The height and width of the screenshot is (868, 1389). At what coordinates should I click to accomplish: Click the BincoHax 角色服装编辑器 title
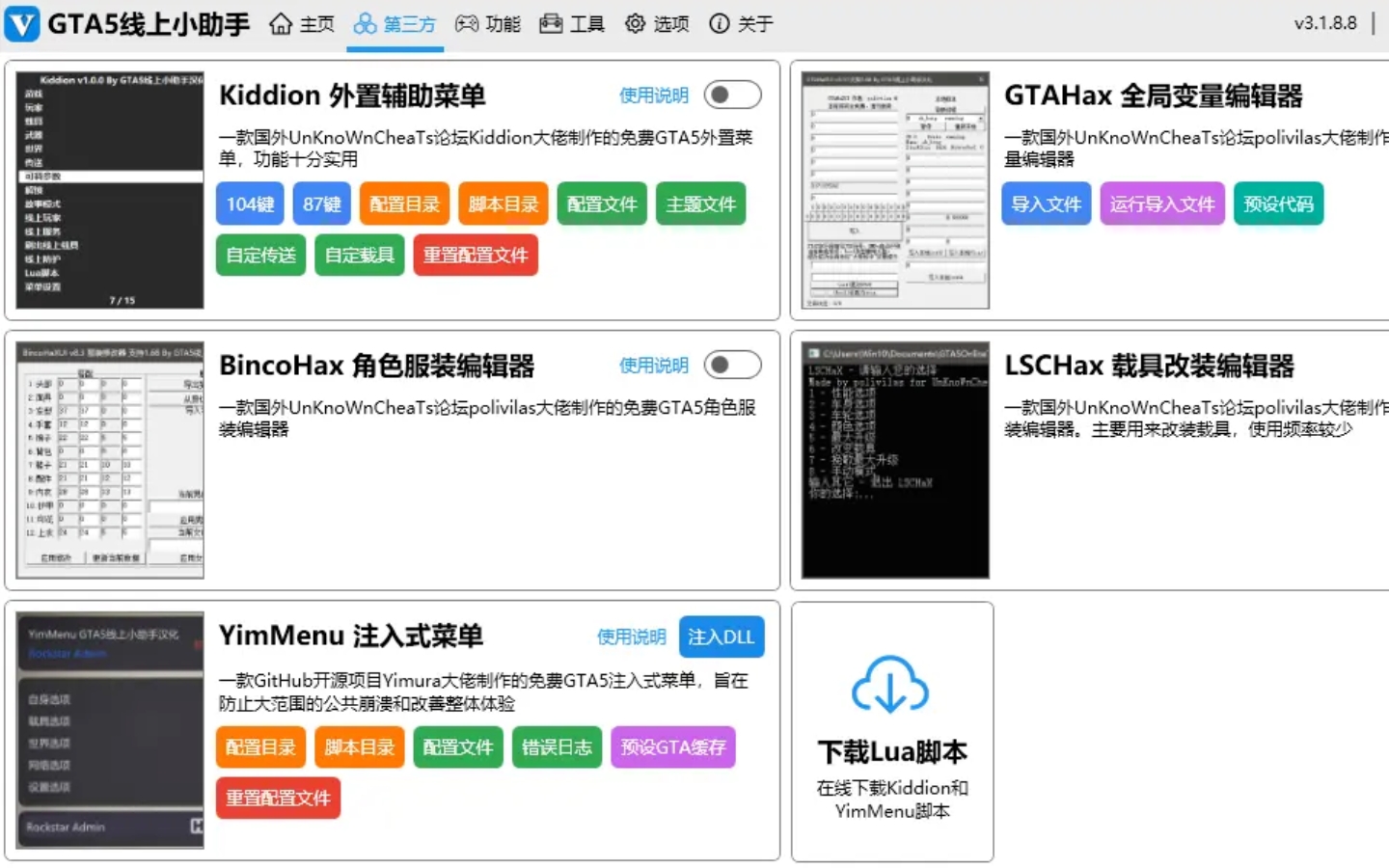click(376, 366)
